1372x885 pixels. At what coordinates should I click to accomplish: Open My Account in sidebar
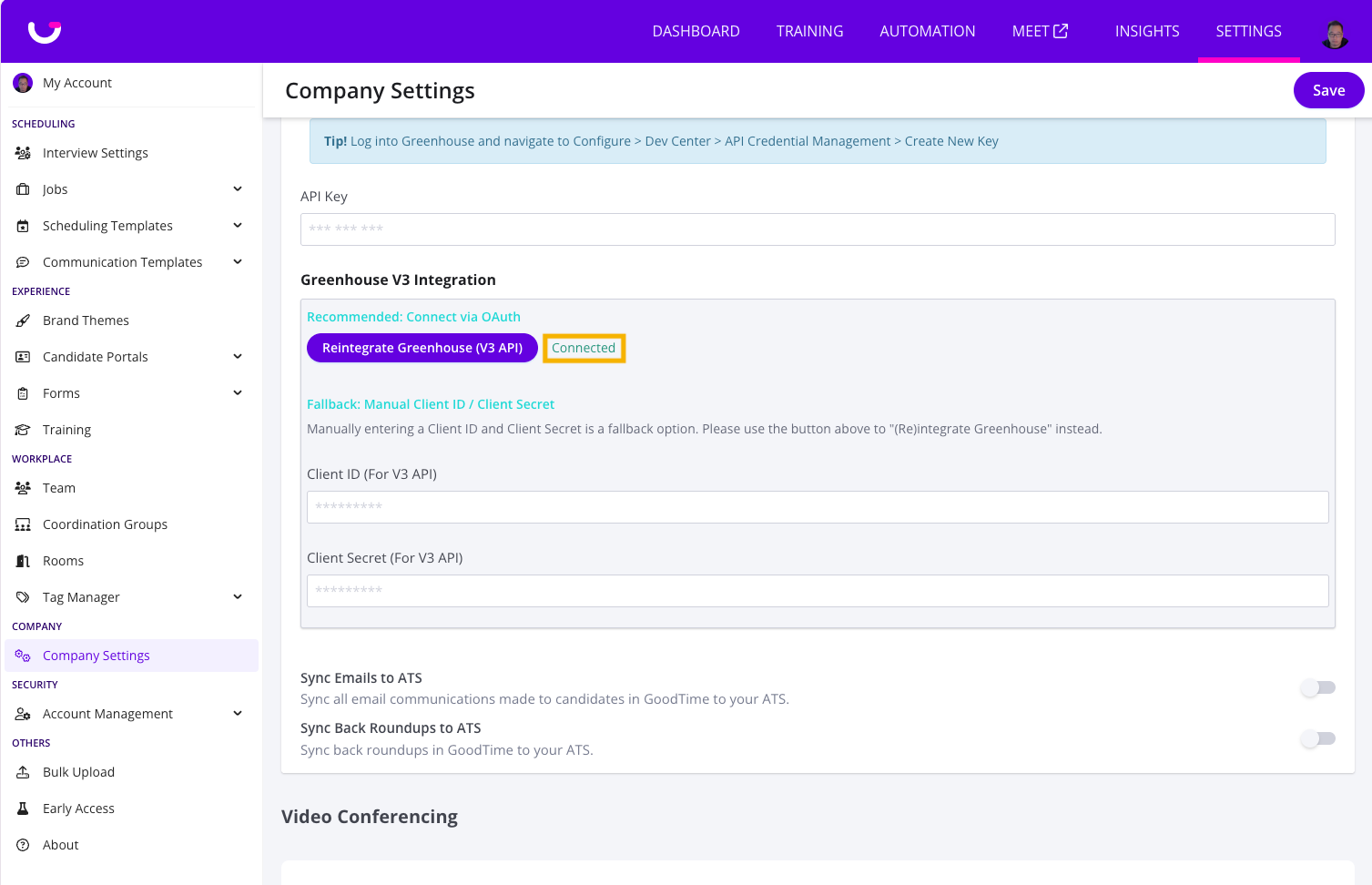click(77, 83)
